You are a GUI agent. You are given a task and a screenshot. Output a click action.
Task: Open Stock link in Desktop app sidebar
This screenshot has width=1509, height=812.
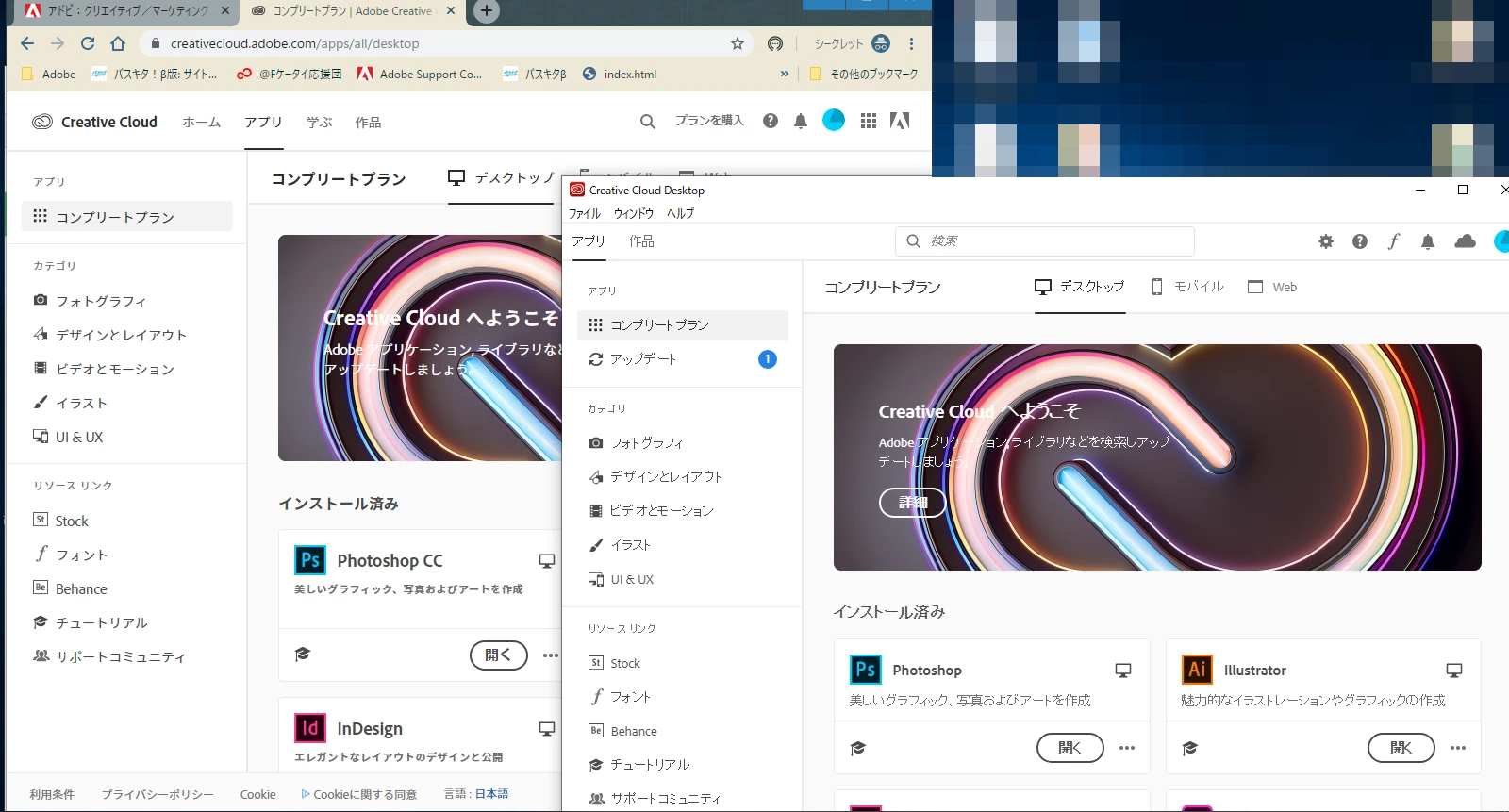tap(683, 663)
